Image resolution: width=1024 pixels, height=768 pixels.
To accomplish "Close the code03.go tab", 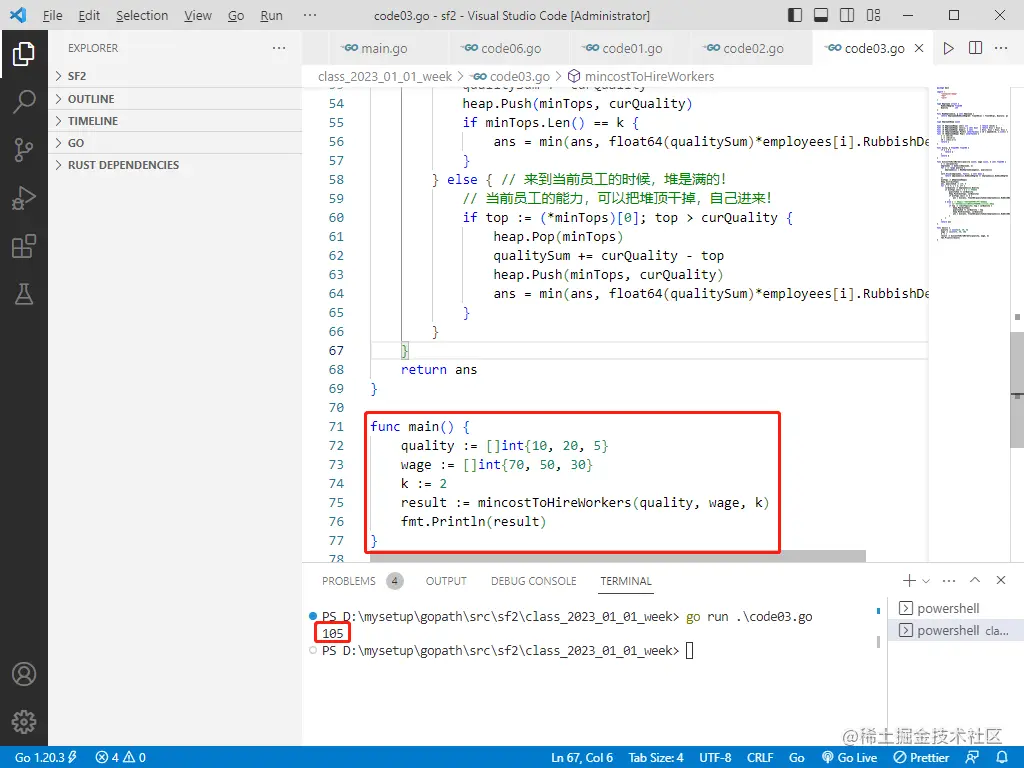I will click(919, 48).
